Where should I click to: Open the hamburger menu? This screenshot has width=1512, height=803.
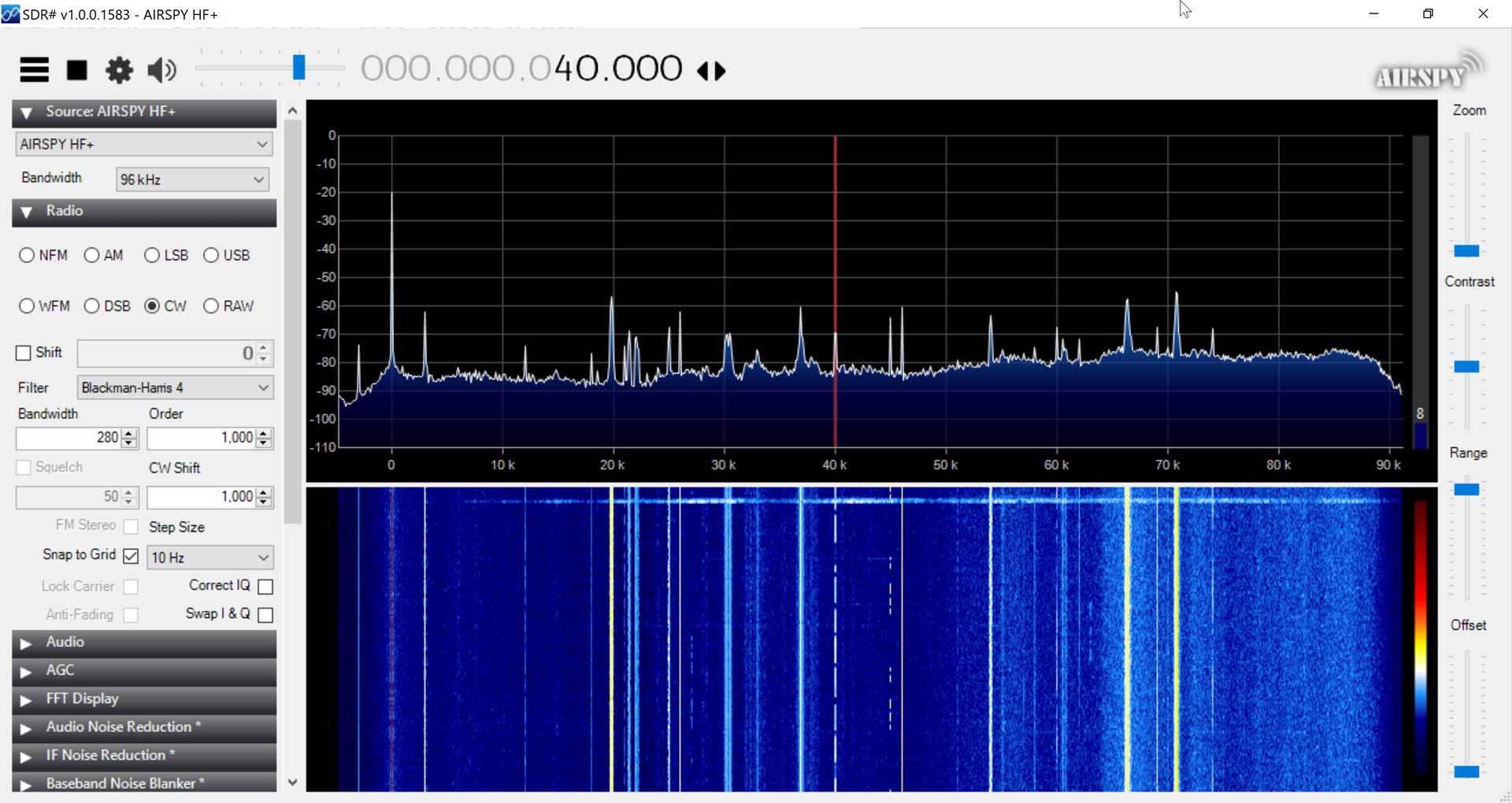(33, 70)
